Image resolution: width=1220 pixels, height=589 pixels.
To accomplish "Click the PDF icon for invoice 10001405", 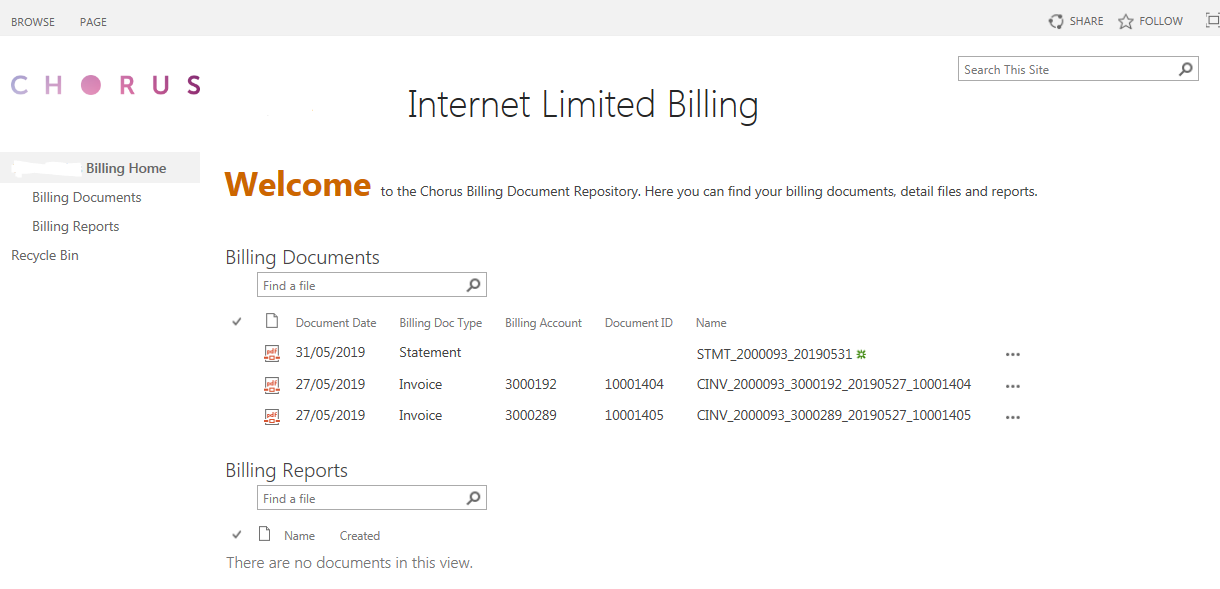I will (x=272, y=416).
